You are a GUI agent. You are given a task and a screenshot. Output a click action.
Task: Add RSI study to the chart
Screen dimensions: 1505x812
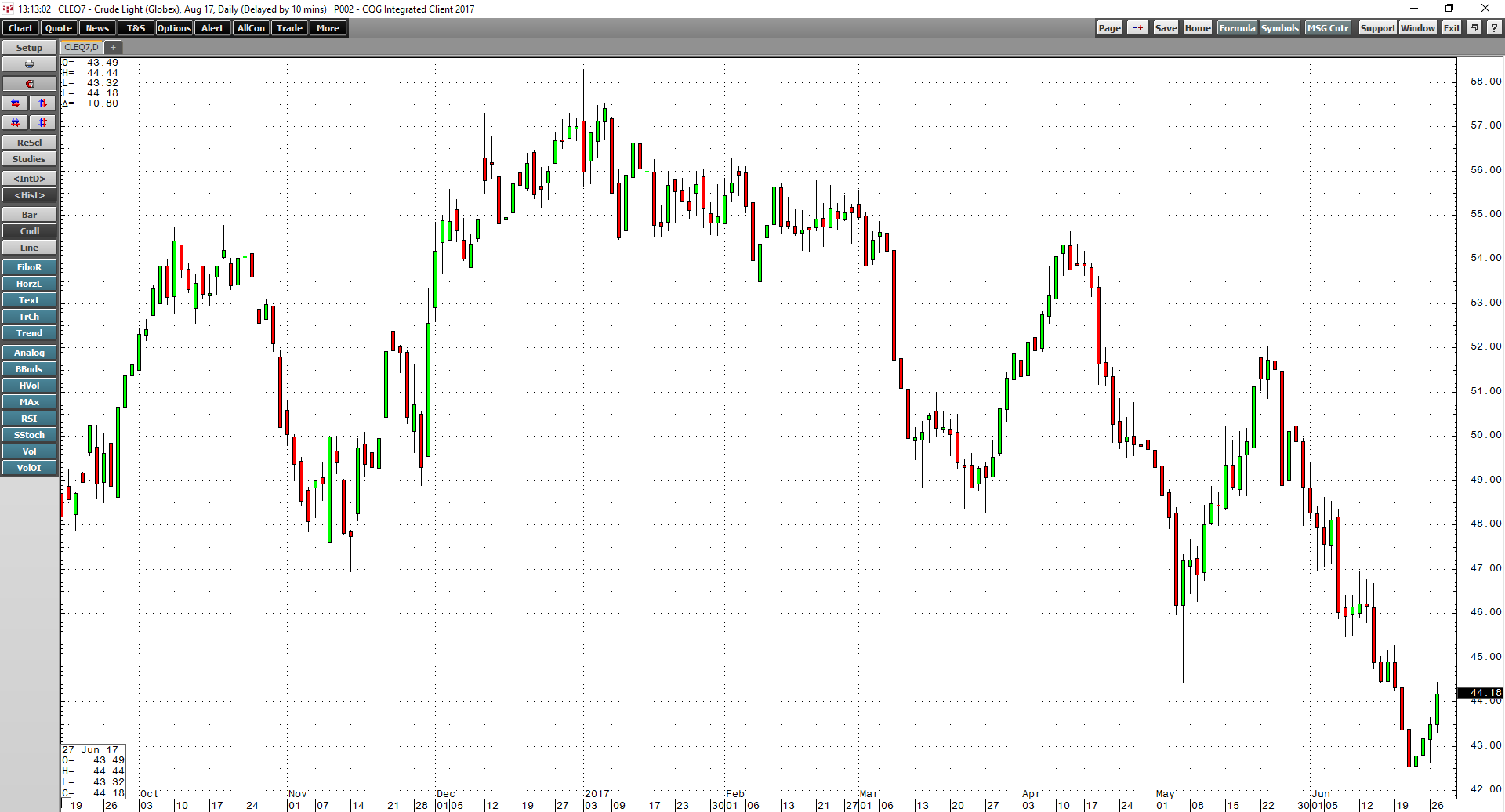(x=29, y=418)
